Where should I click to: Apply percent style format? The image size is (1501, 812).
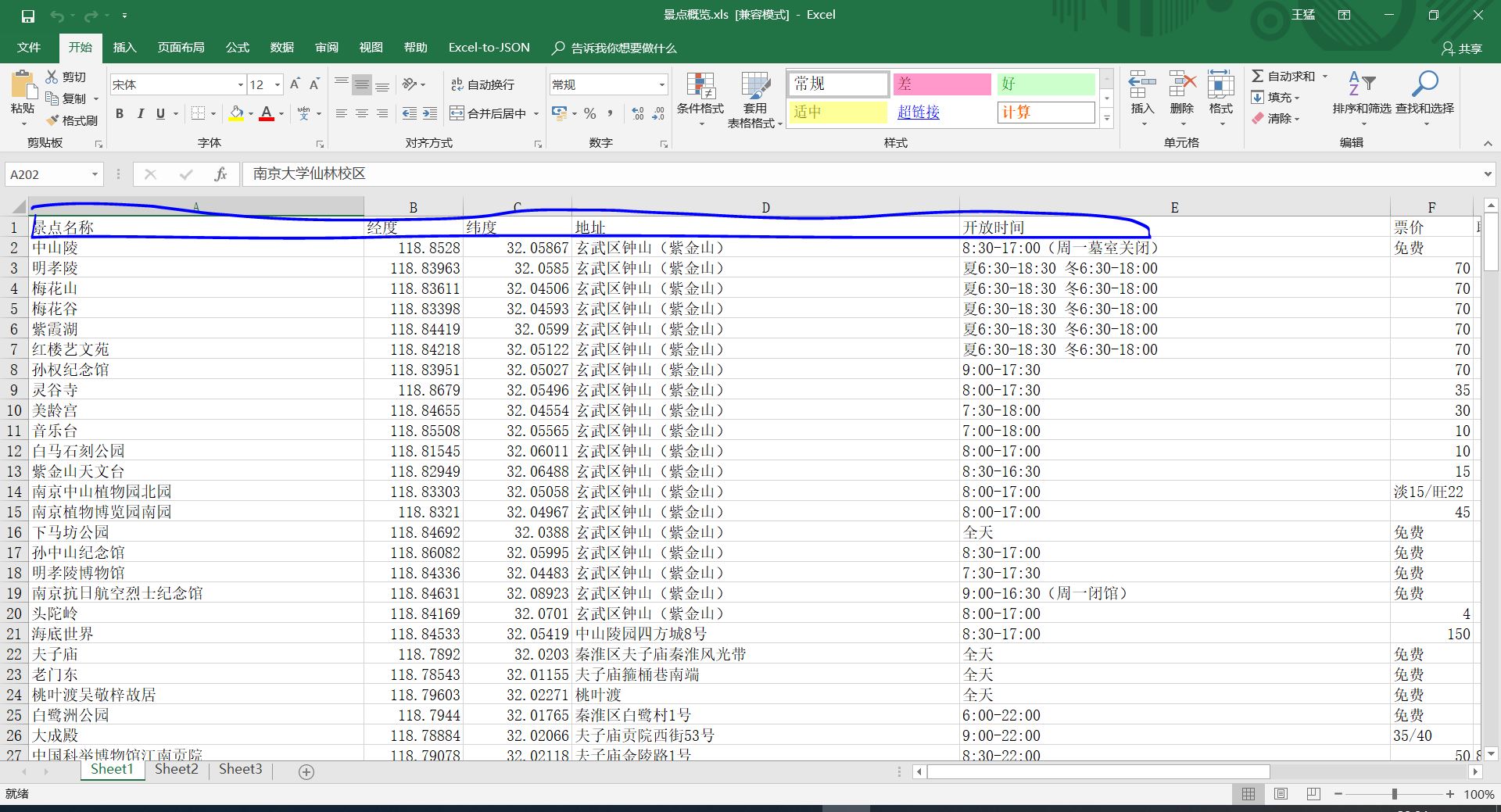pos(590,114)
